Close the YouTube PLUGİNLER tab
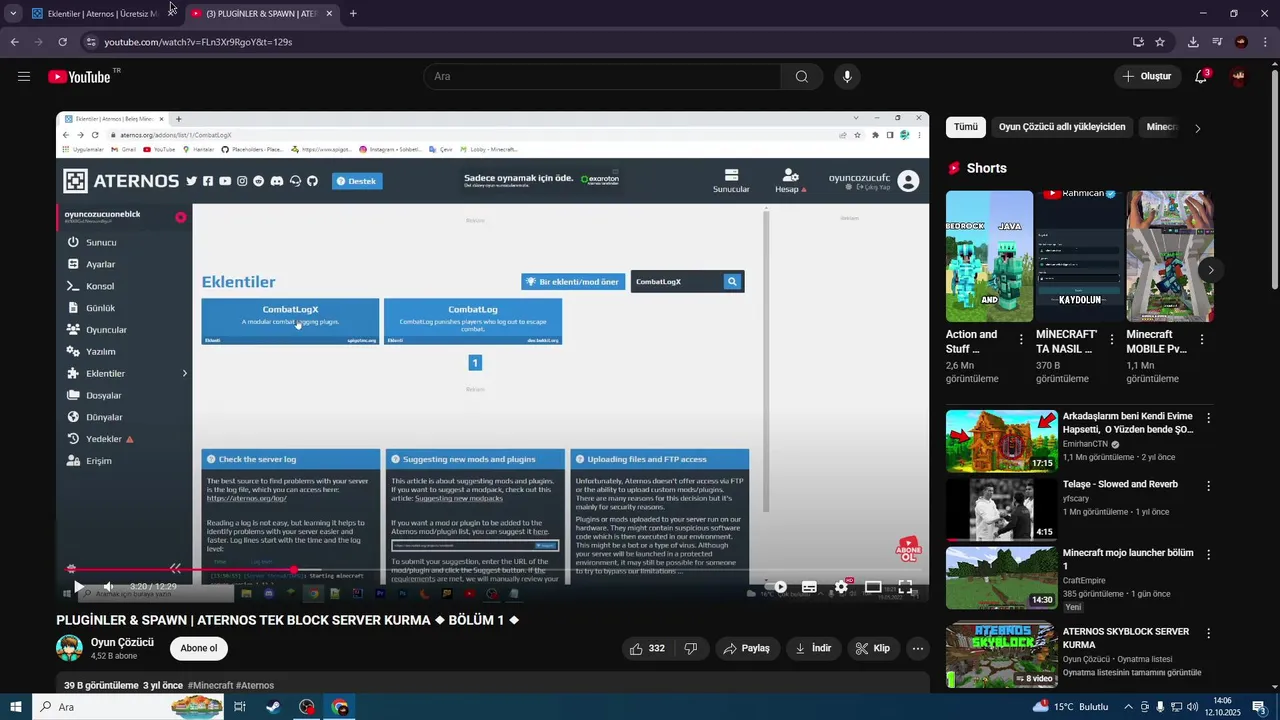The image size is (1280, 720). point(329,14)
